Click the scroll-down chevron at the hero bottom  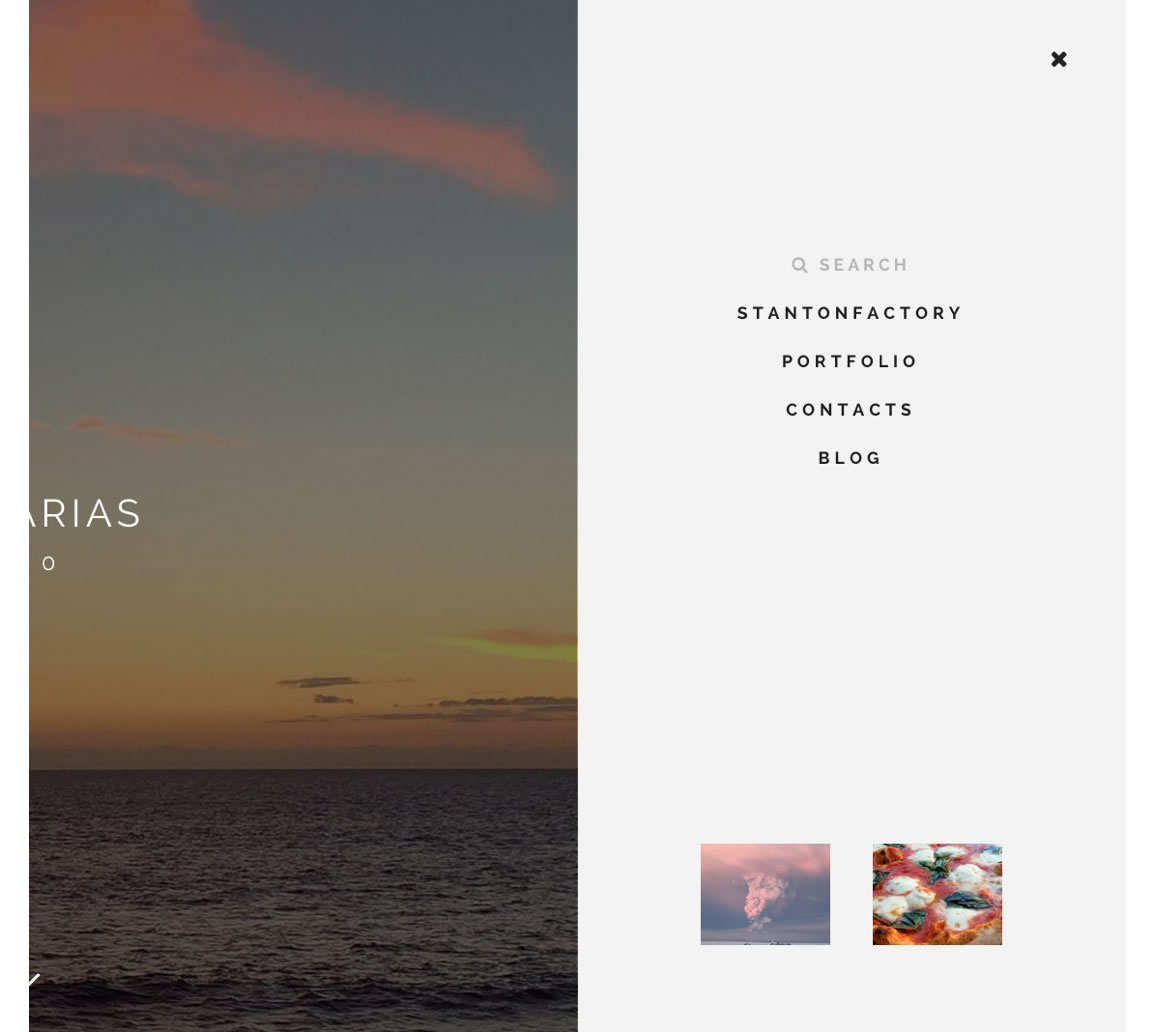34,980
